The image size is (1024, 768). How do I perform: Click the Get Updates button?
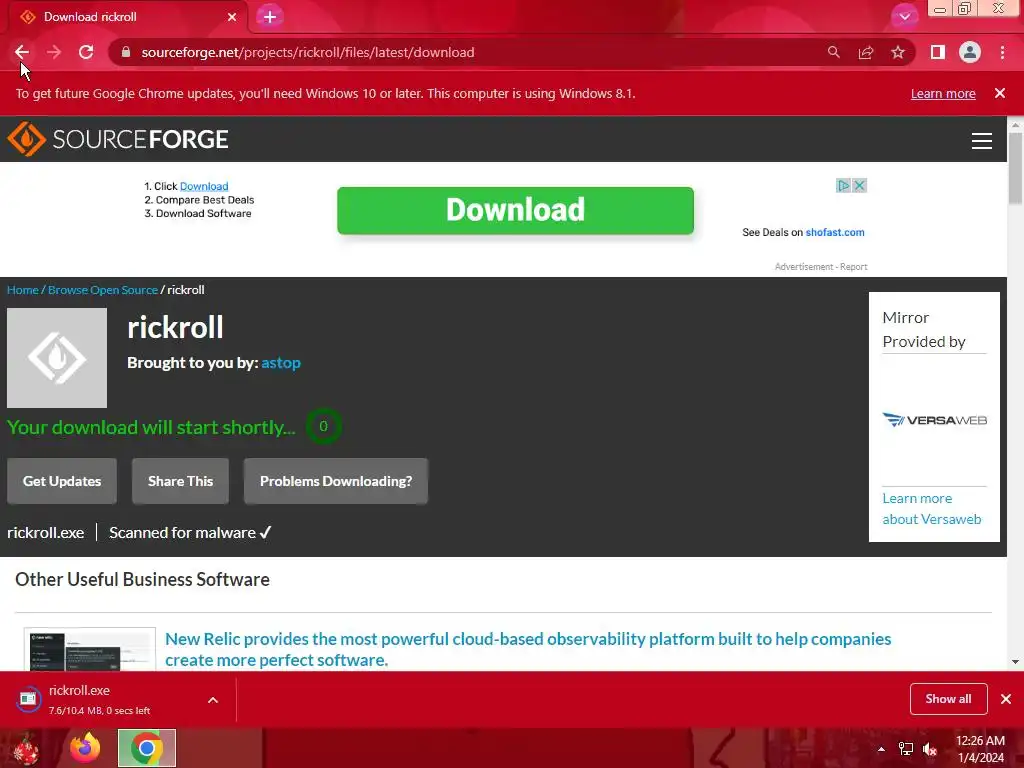pos(62,481)
